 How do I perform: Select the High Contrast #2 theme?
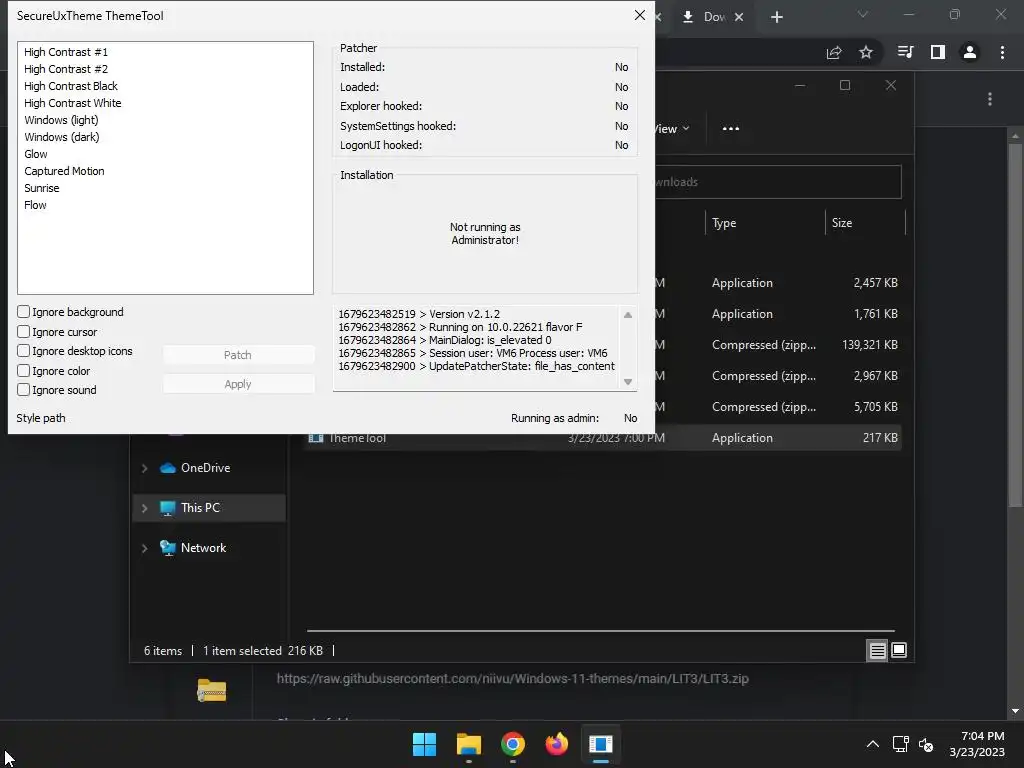(66, 69)
